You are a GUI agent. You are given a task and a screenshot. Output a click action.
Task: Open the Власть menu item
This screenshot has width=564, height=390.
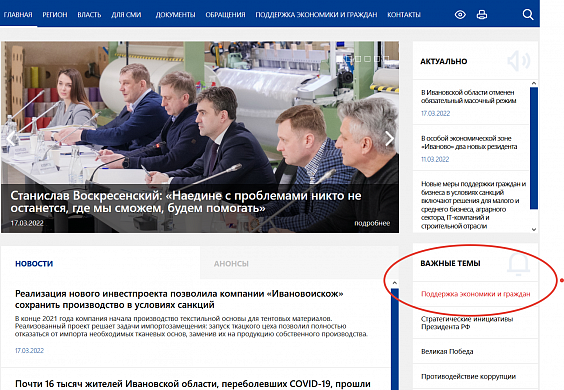click(89, 15)
